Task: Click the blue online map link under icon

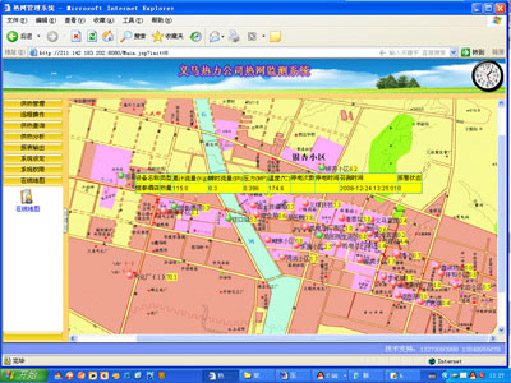Action: (x=28, y=209)
